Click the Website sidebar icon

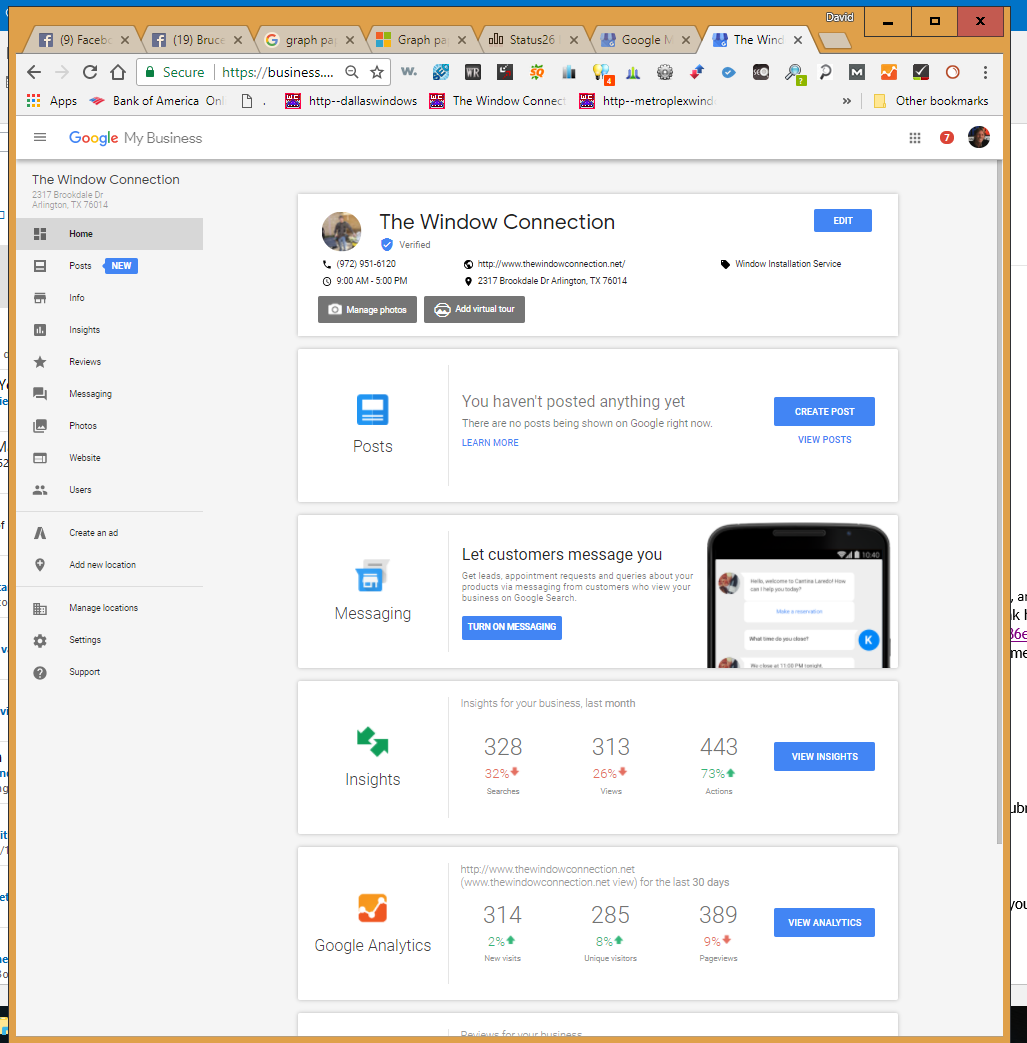pos(40,458)
